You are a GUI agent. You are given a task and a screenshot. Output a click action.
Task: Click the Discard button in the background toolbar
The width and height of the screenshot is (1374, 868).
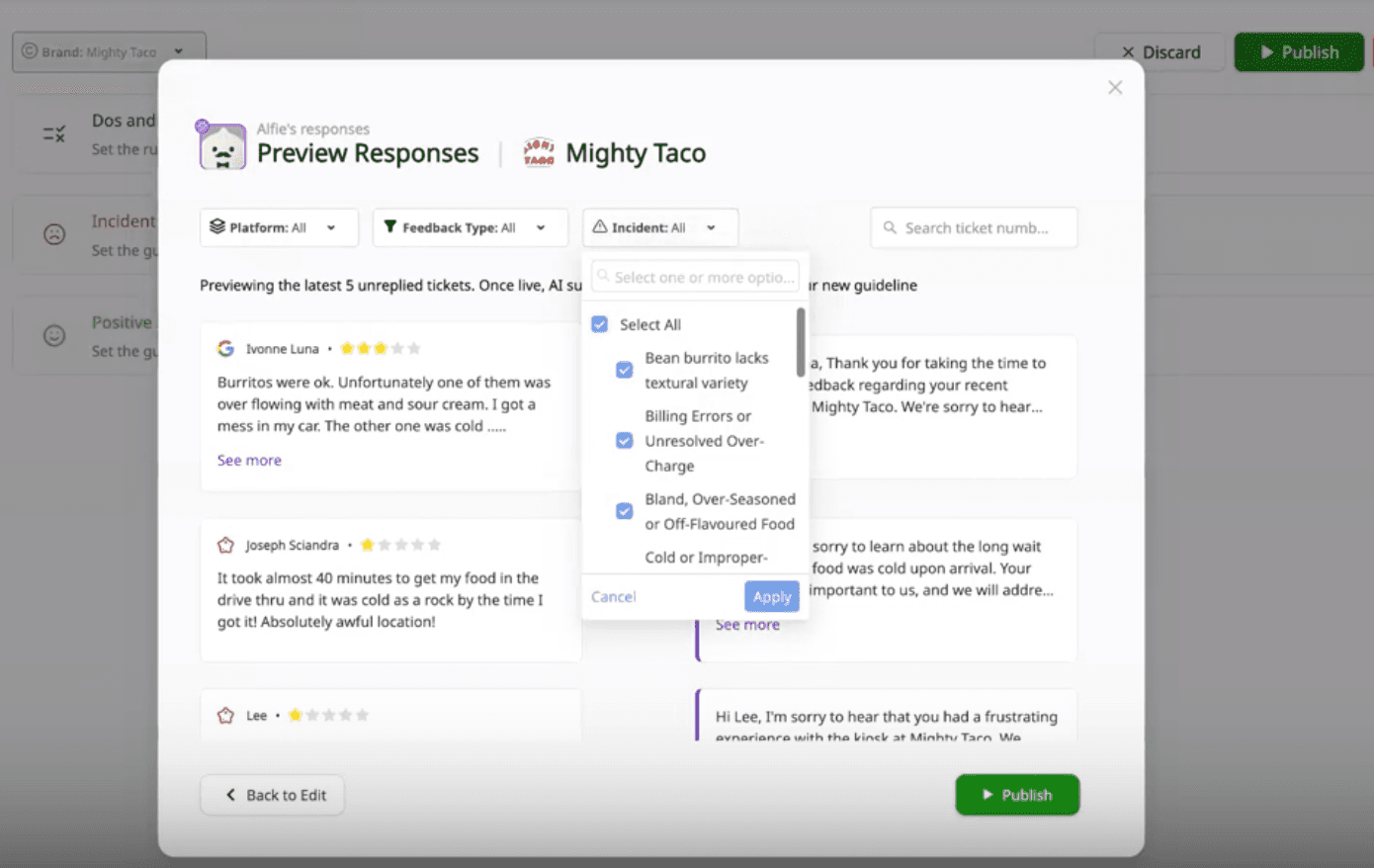click(x=1160, y=51)
